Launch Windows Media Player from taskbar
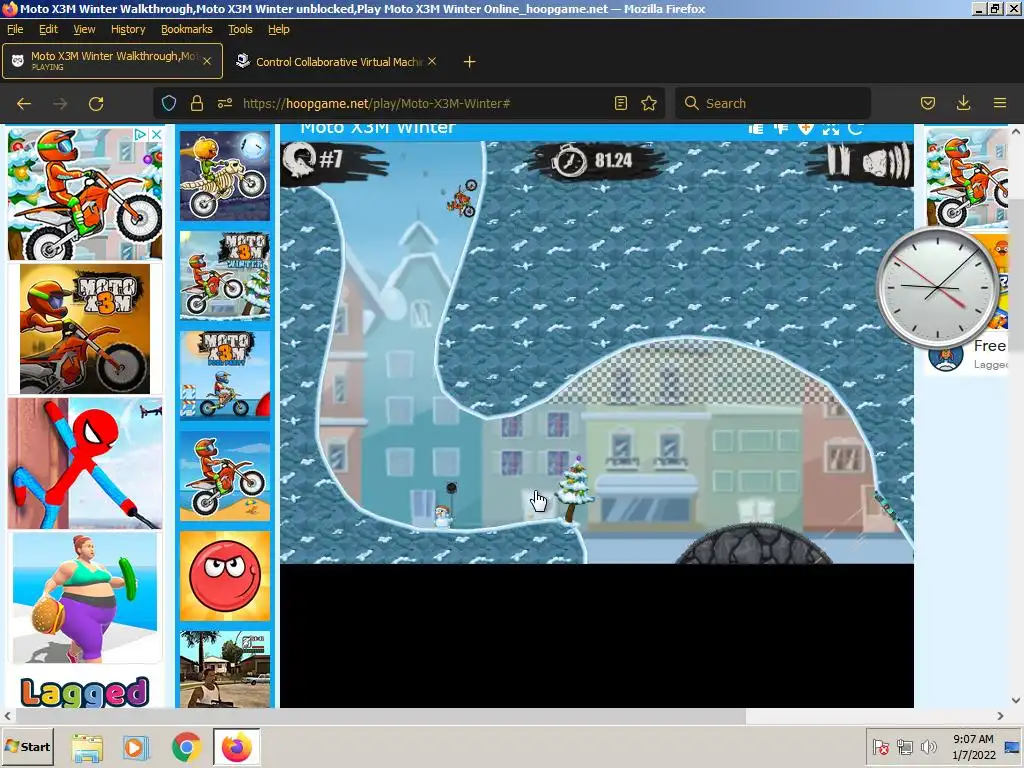The image size is (1024, 768). click(x=136, y=748)
